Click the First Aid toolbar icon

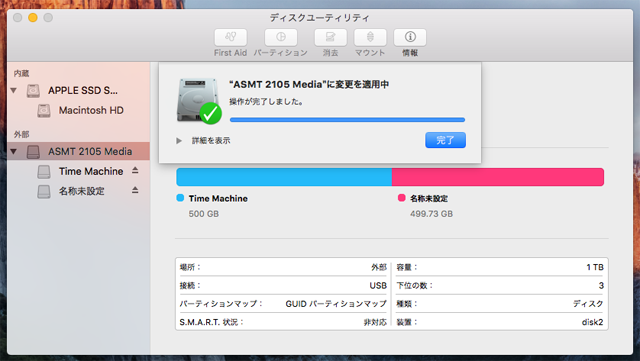pos(231,38)
